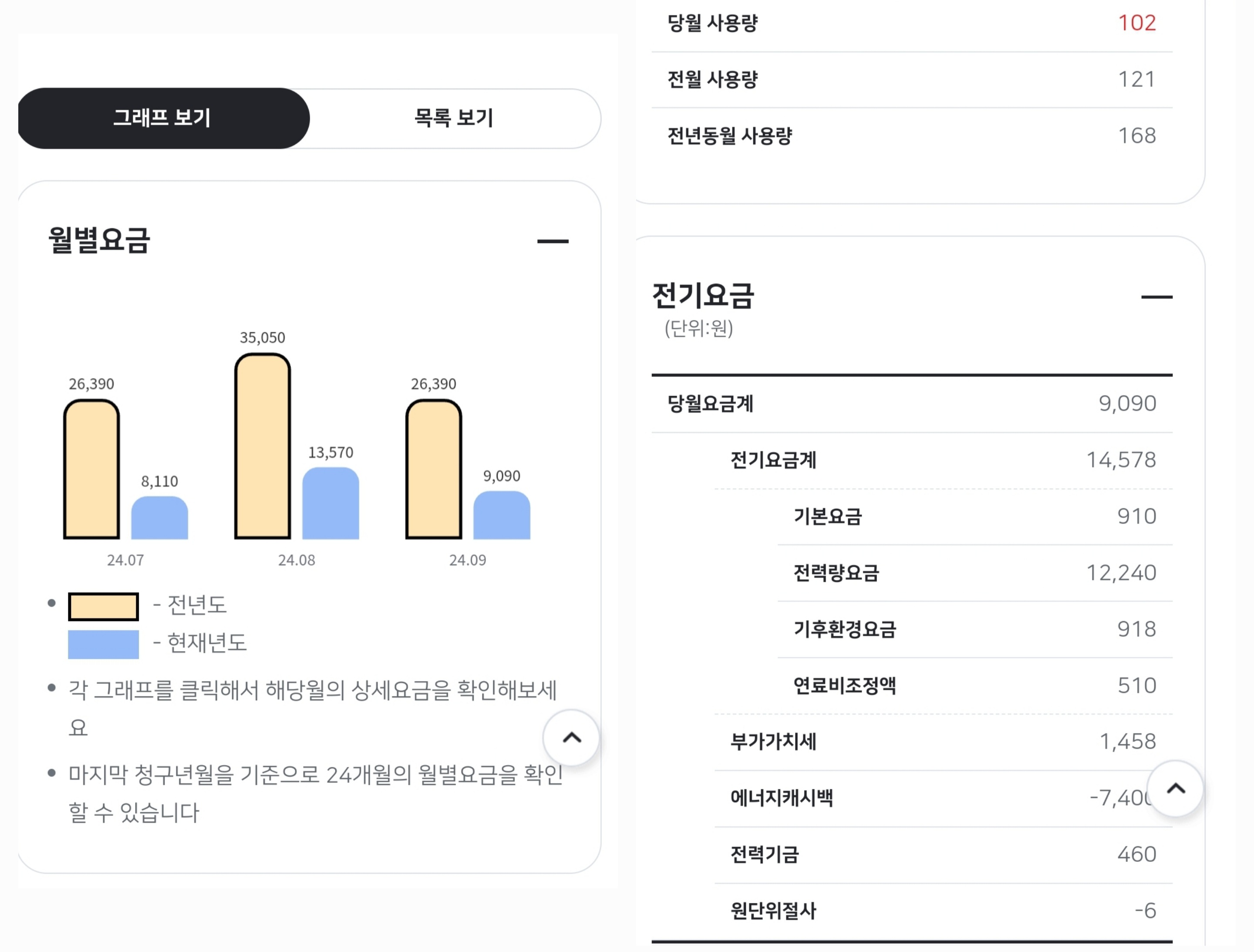Switch to the 목록 보기 tab
Image resolution: width=1254 pixels, height=952 pixels.
[x=454, y=118]
